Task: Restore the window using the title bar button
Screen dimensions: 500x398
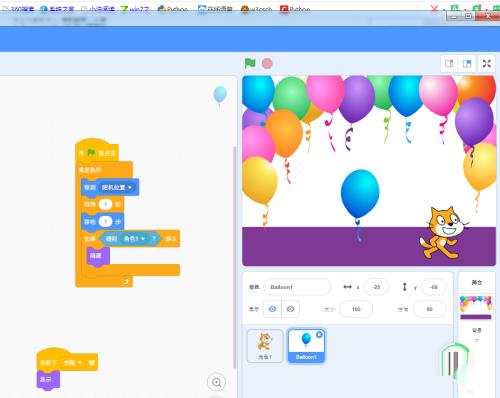Action: 468,16
